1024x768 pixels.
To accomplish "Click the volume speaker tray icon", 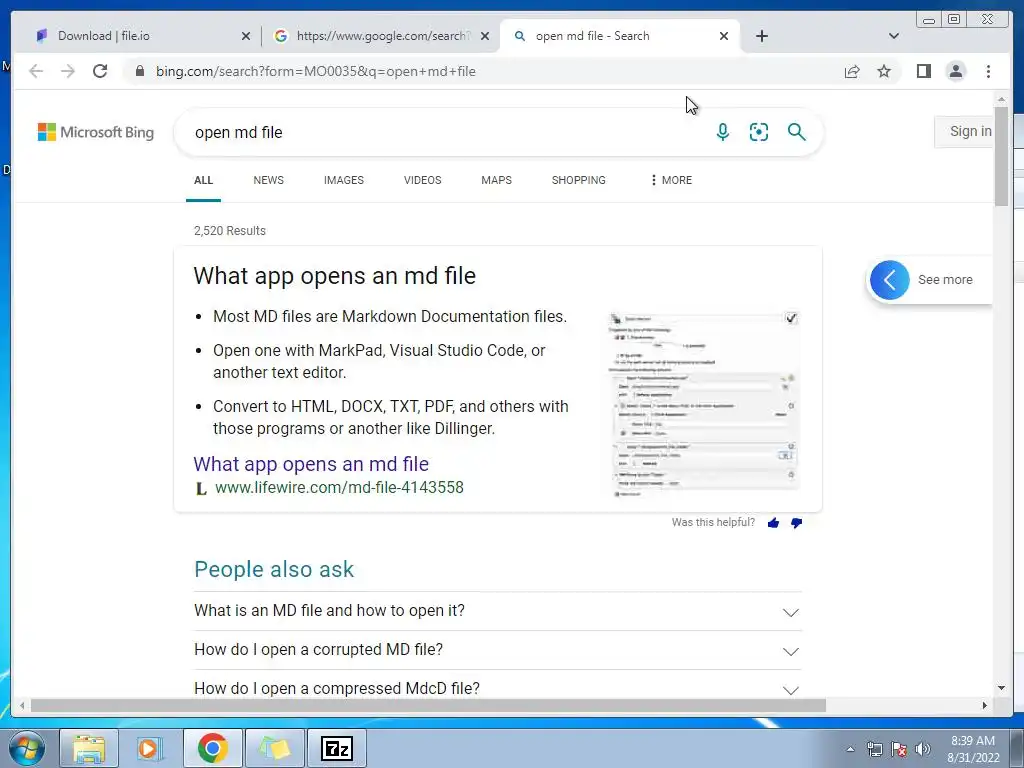I will click(923, 749).
